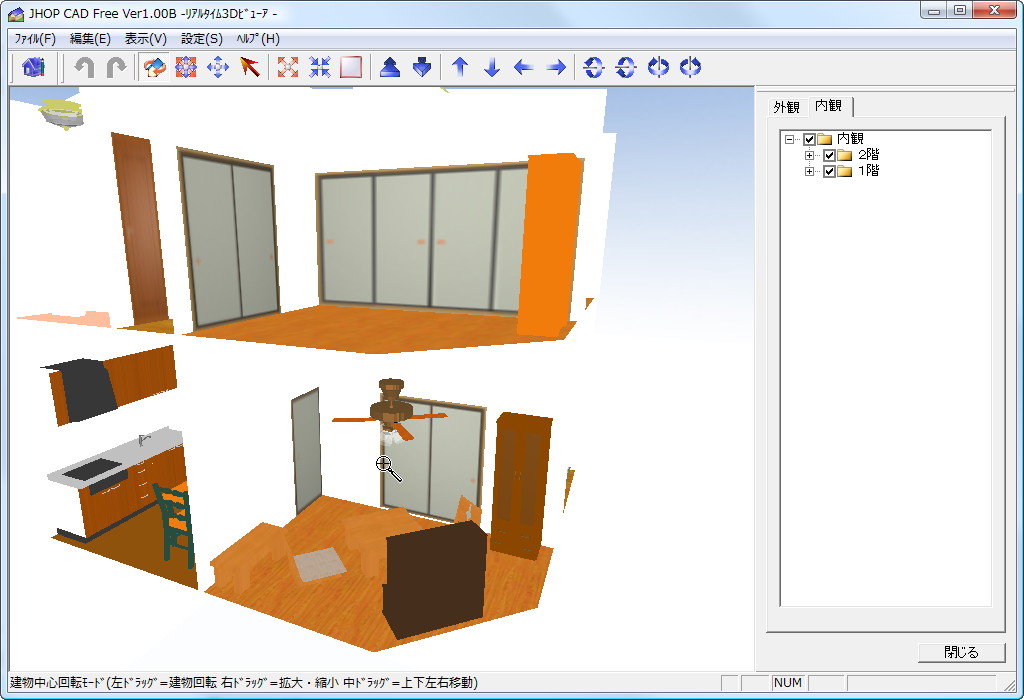Viewport: 1024px width, 700px height.
Task: Select the arrow pointer selection tool
Action: click(249, 67)
